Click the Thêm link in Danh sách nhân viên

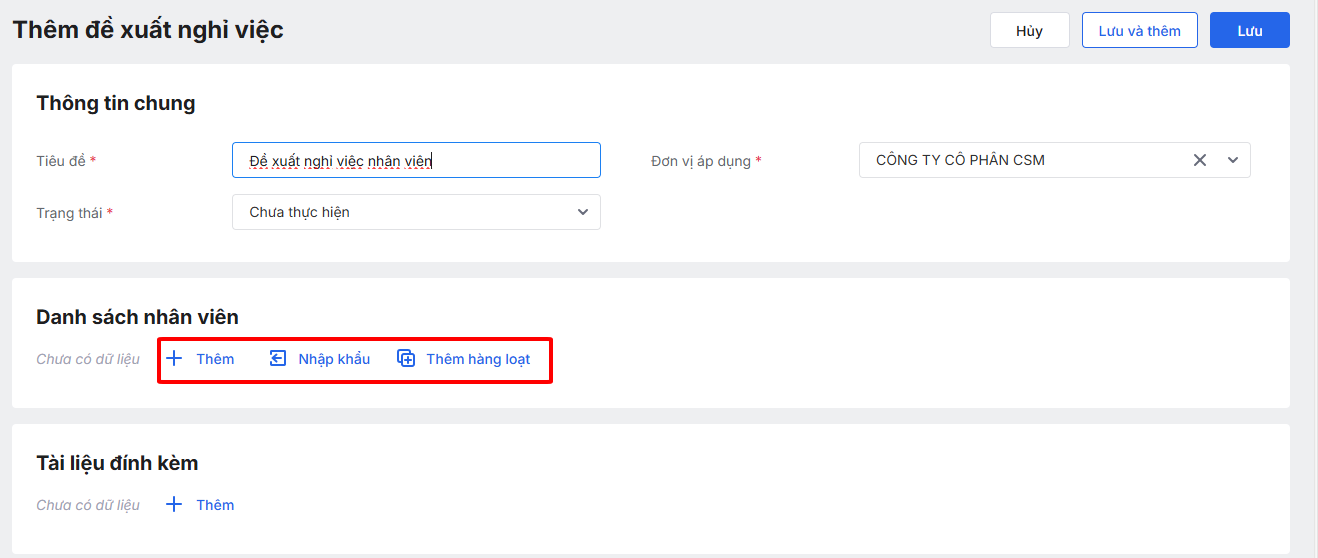pos(215,359)
